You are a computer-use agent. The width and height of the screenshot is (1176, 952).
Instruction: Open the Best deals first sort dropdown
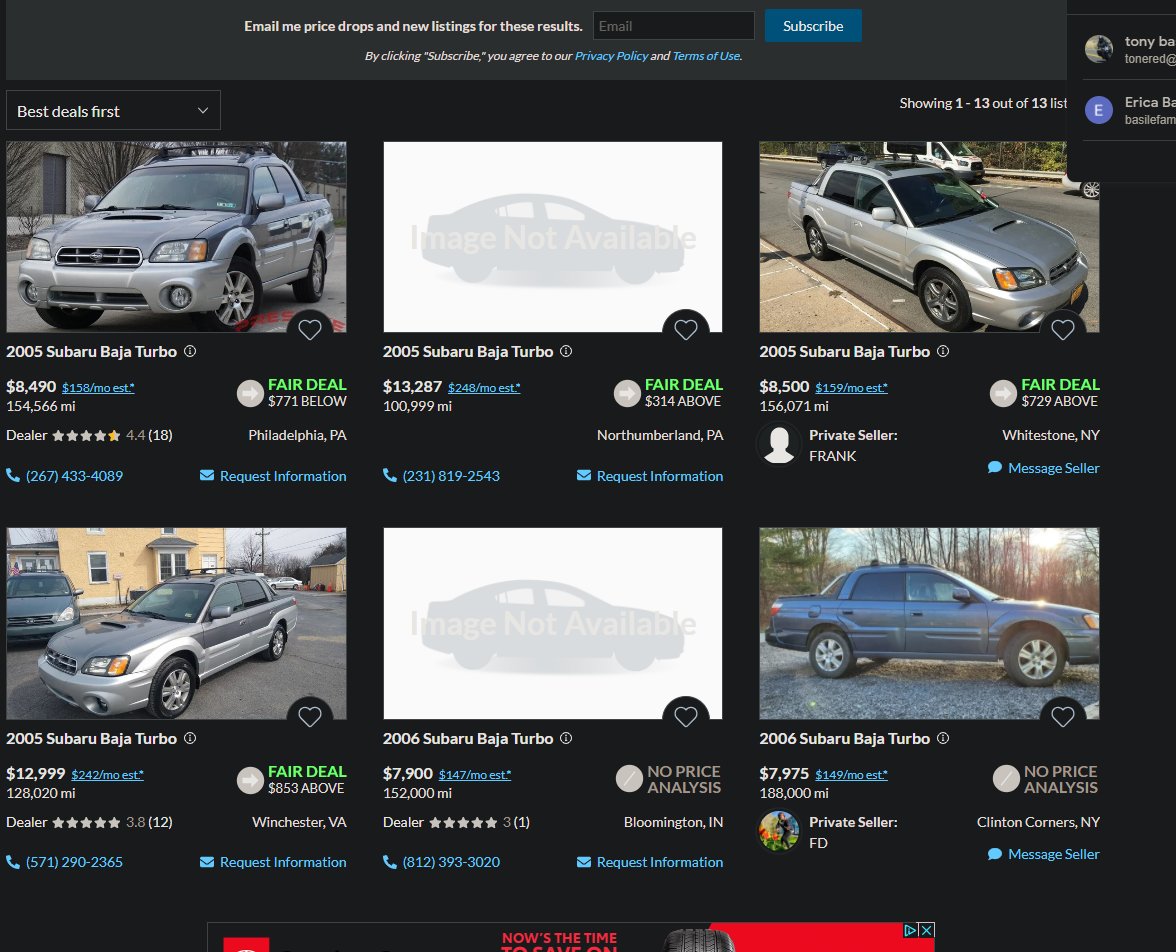113,110
